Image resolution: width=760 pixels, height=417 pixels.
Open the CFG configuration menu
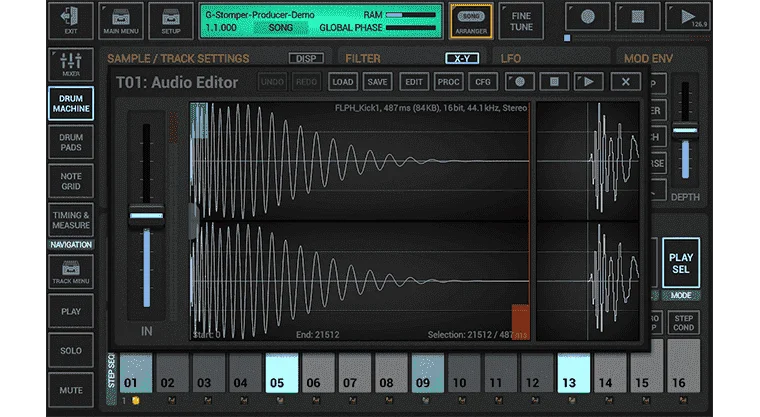point(483,82)
